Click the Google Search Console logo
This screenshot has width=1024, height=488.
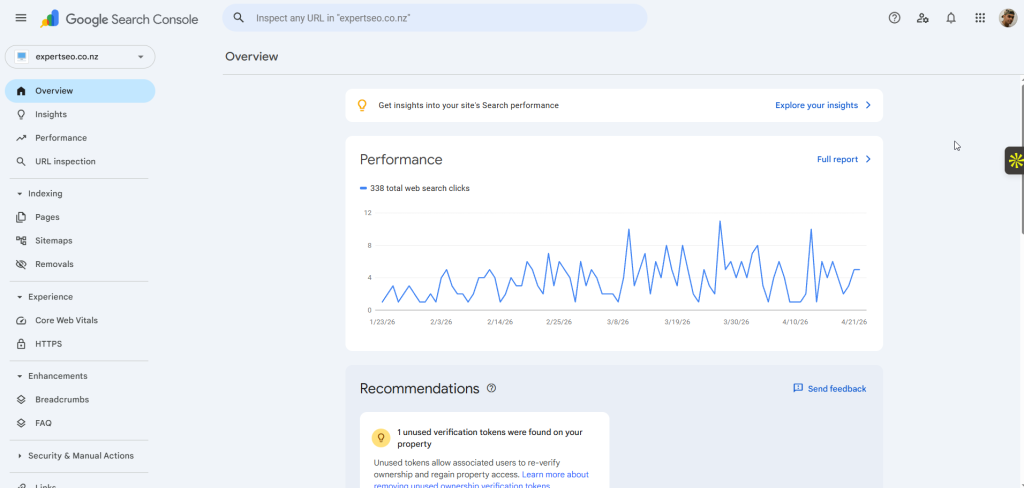click(119, 19)
